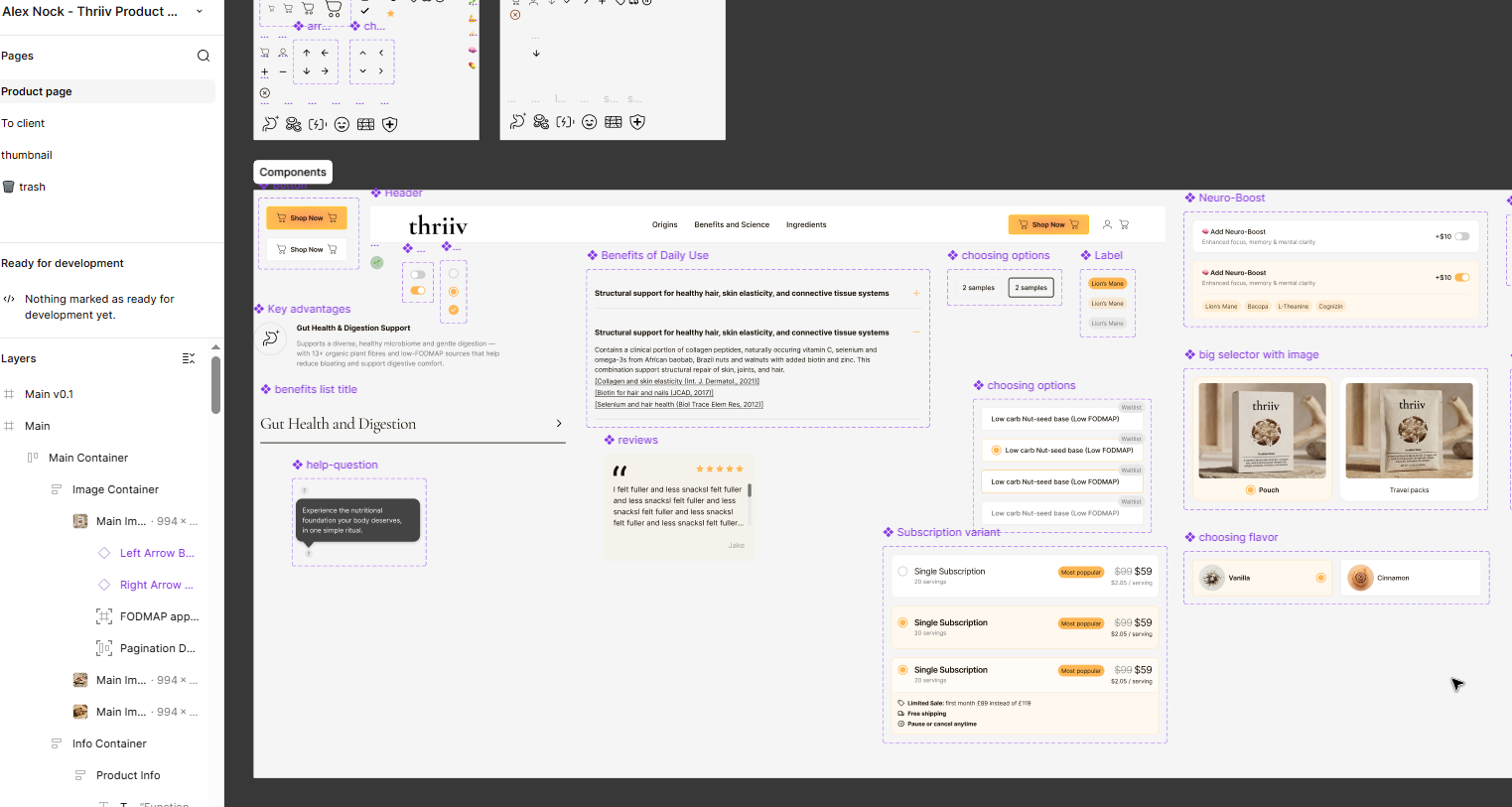
Task: Select the Cinnamon flavor card
Action: 1410,578
